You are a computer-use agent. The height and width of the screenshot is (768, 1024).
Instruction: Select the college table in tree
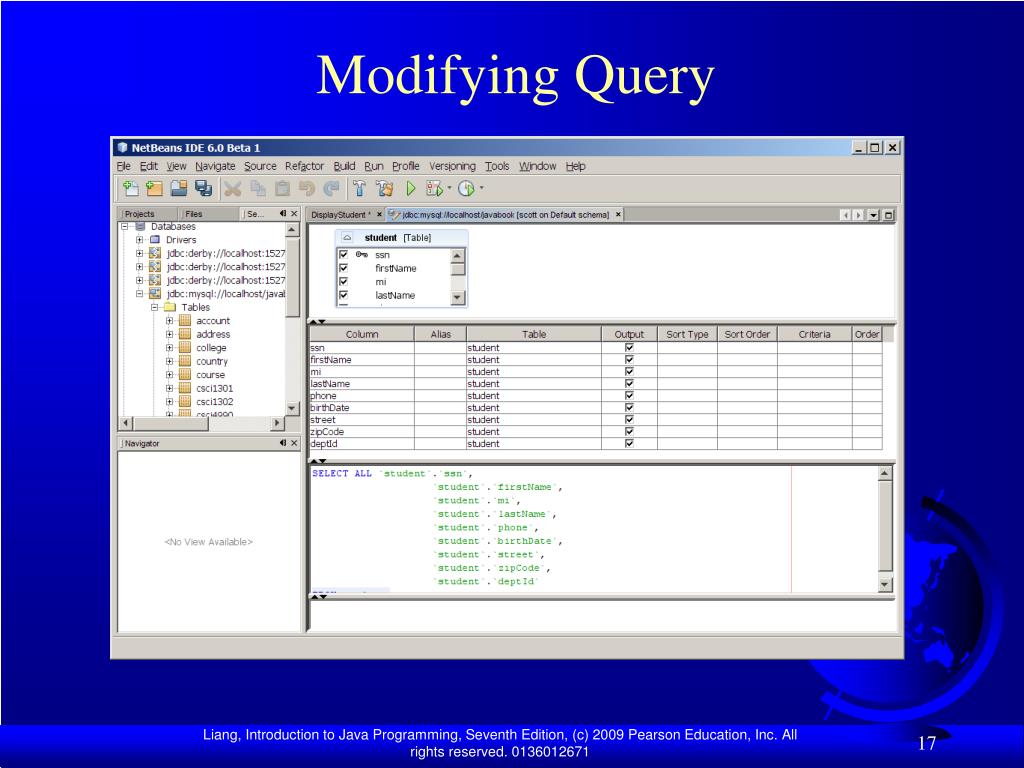(x=211, y=347)
